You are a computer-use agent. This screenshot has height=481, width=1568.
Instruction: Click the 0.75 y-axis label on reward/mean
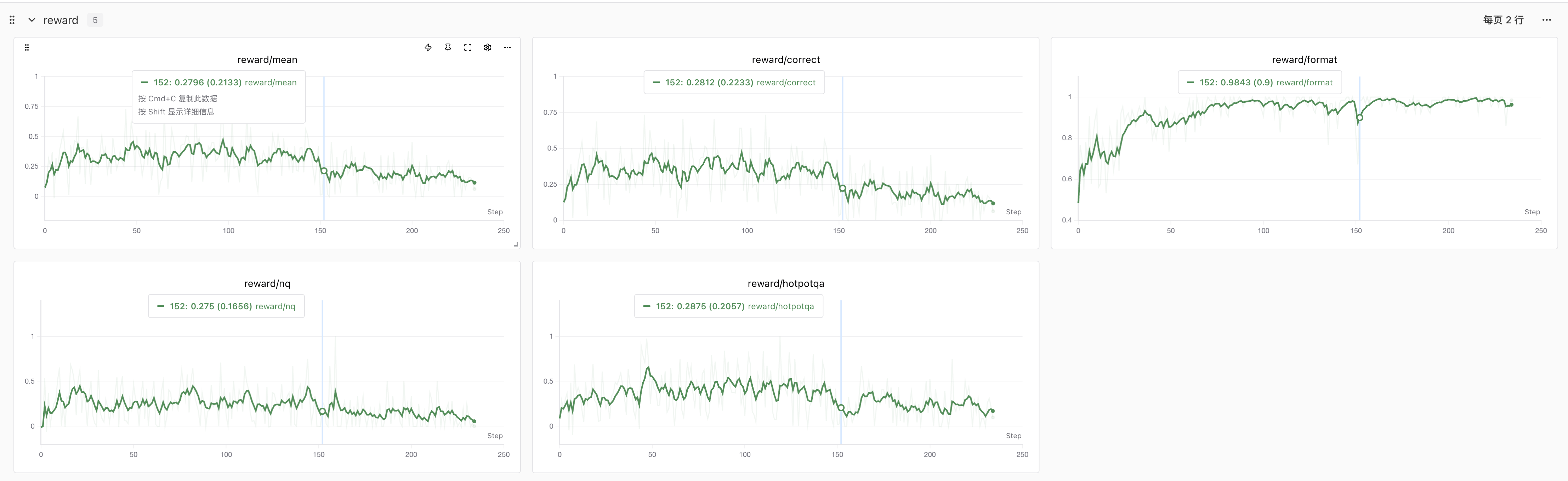click(32, 107)
